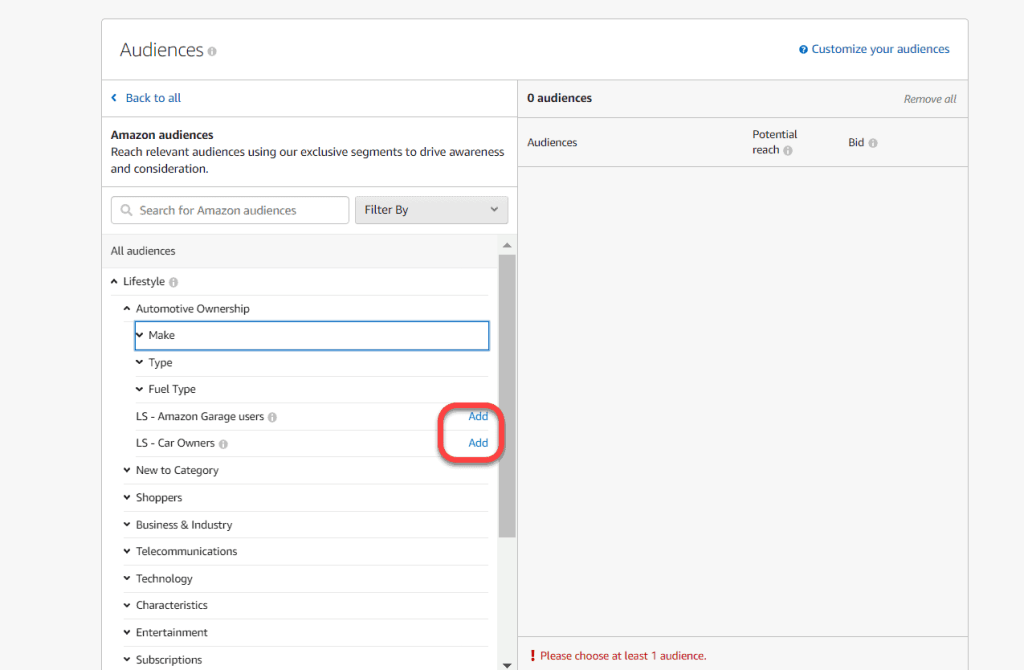Click the Lifestyle info icon

pyautogui.click(x=174, y=283)
